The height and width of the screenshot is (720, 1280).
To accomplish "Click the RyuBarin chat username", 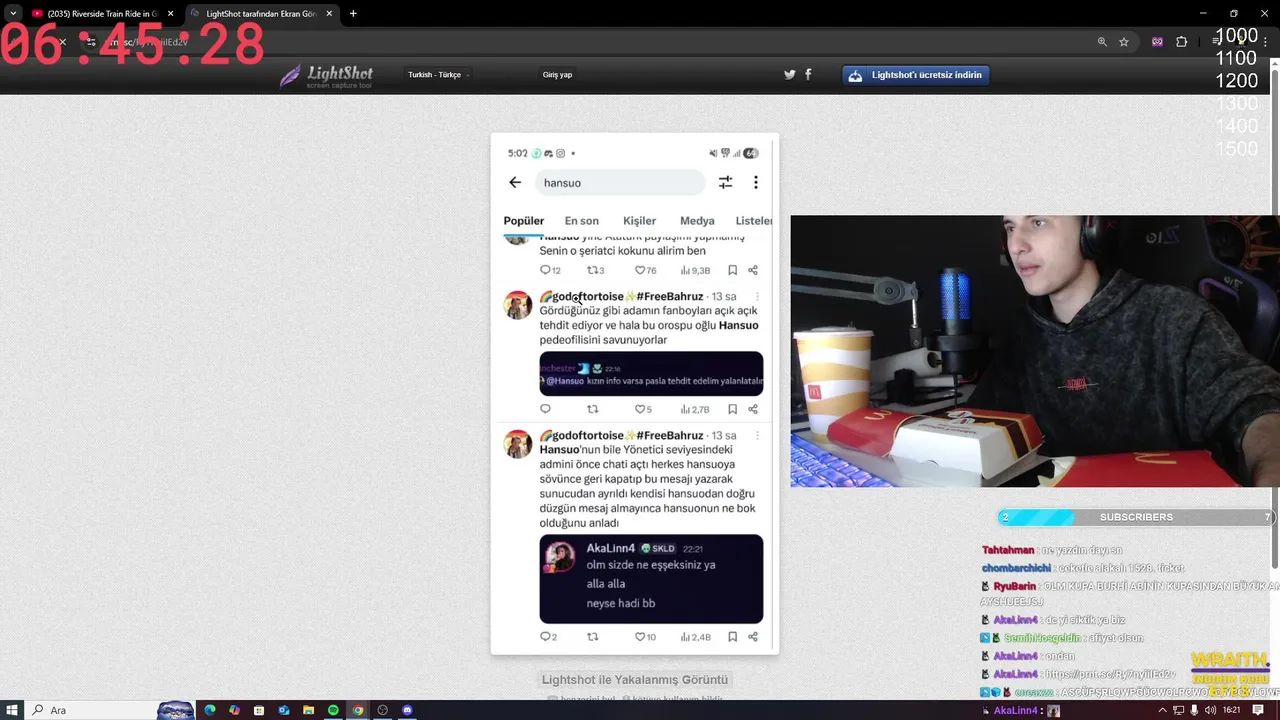I will pos(1015,586).
